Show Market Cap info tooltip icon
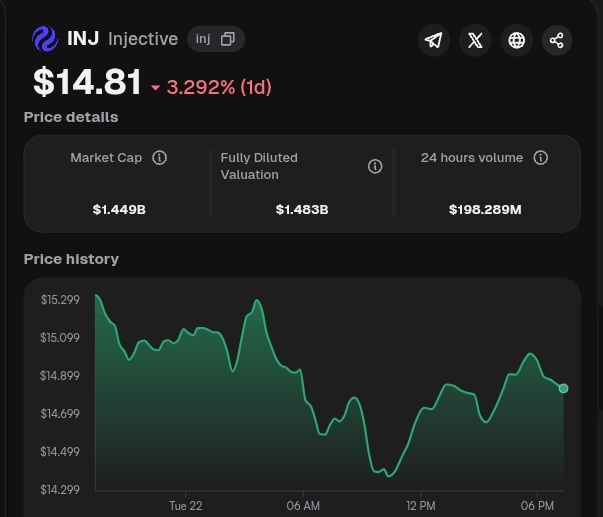This screenshot has height=517, width=603. (x=159, y=157)
